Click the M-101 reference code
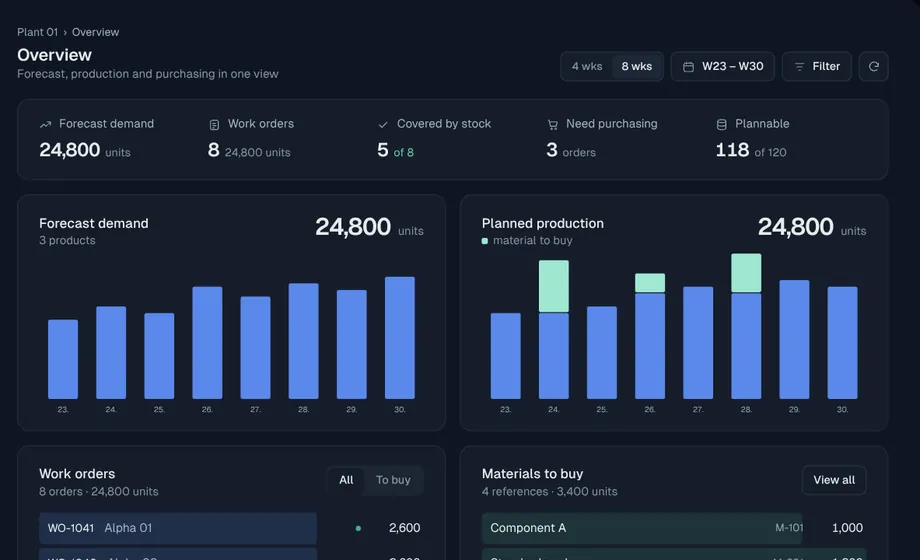 click(789, 528)
